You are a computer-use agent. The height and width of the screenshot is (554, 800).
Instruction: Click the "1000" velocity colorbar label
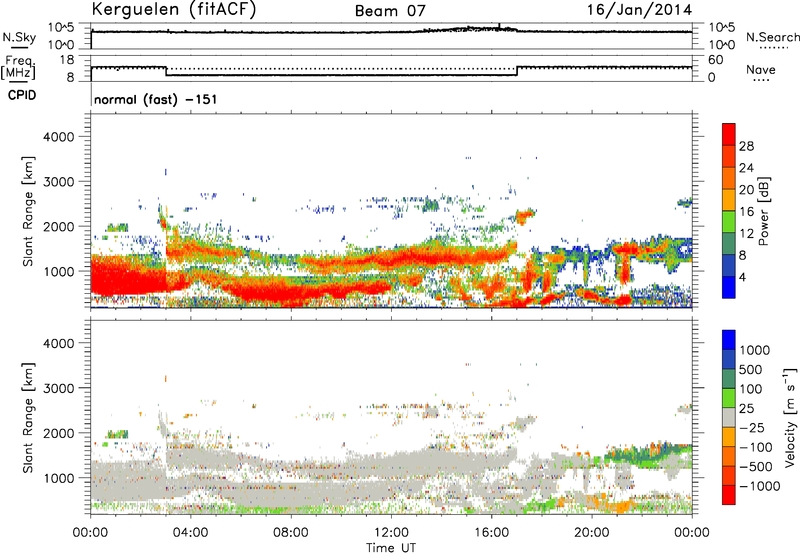[x=755, y=350]
